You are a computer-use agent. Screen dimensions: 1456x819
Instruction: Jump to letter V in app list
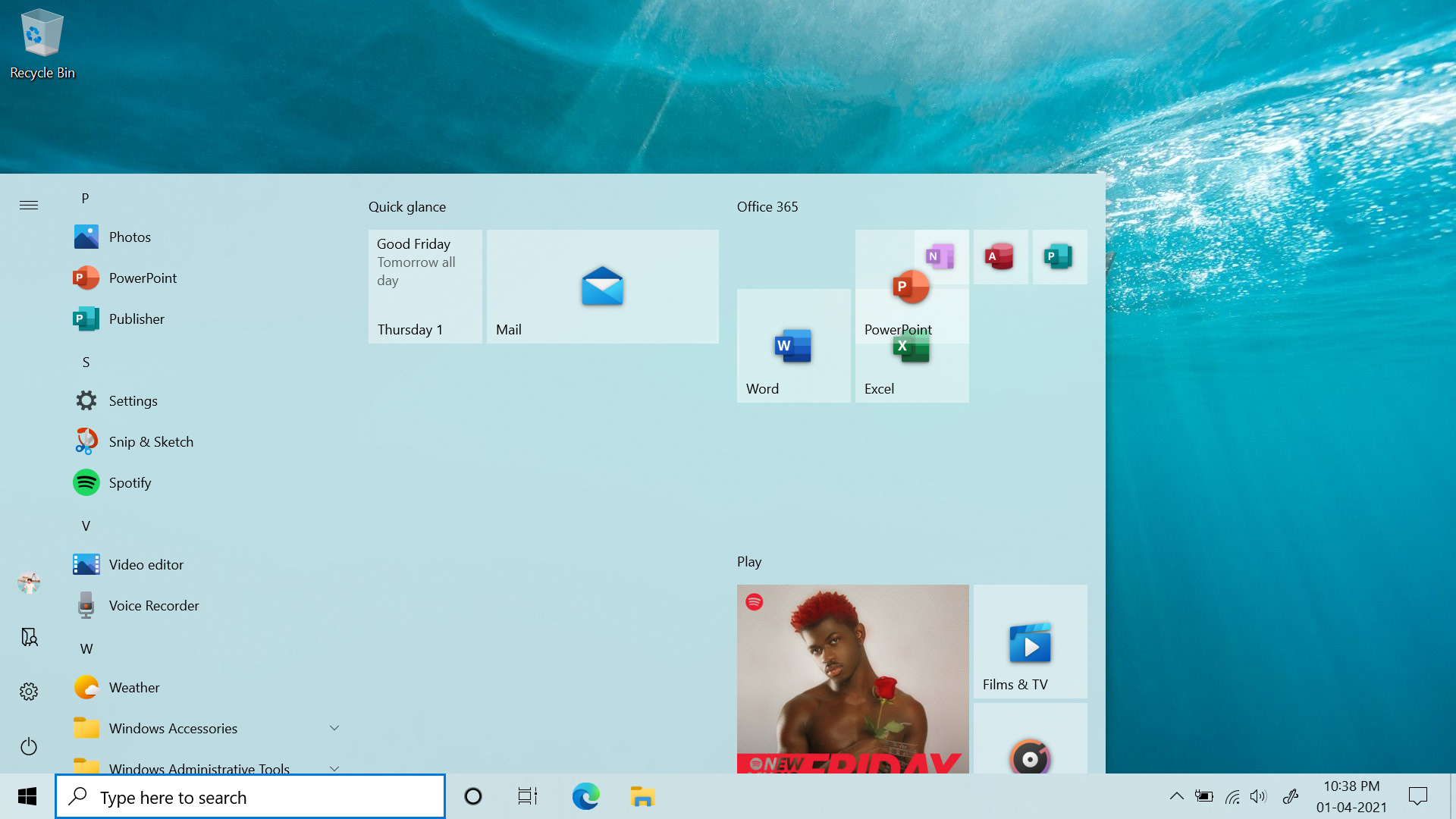[86, 526]
